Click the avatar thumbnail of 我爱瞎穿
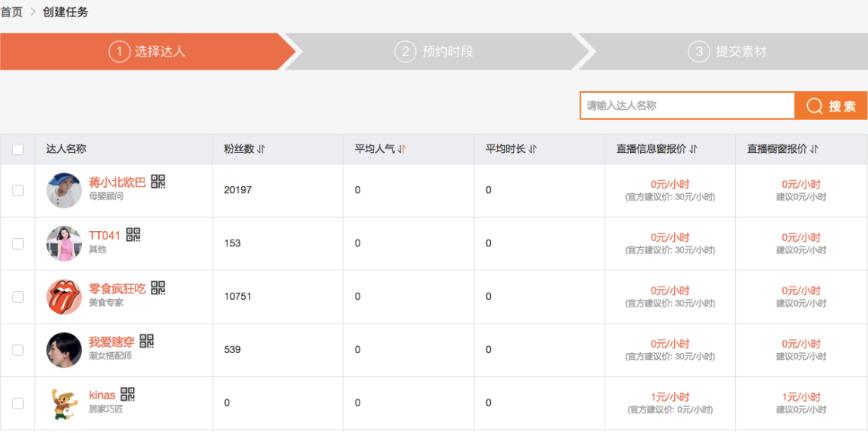The width and height of the screenshot is (868, 433). tap(64, 350)
